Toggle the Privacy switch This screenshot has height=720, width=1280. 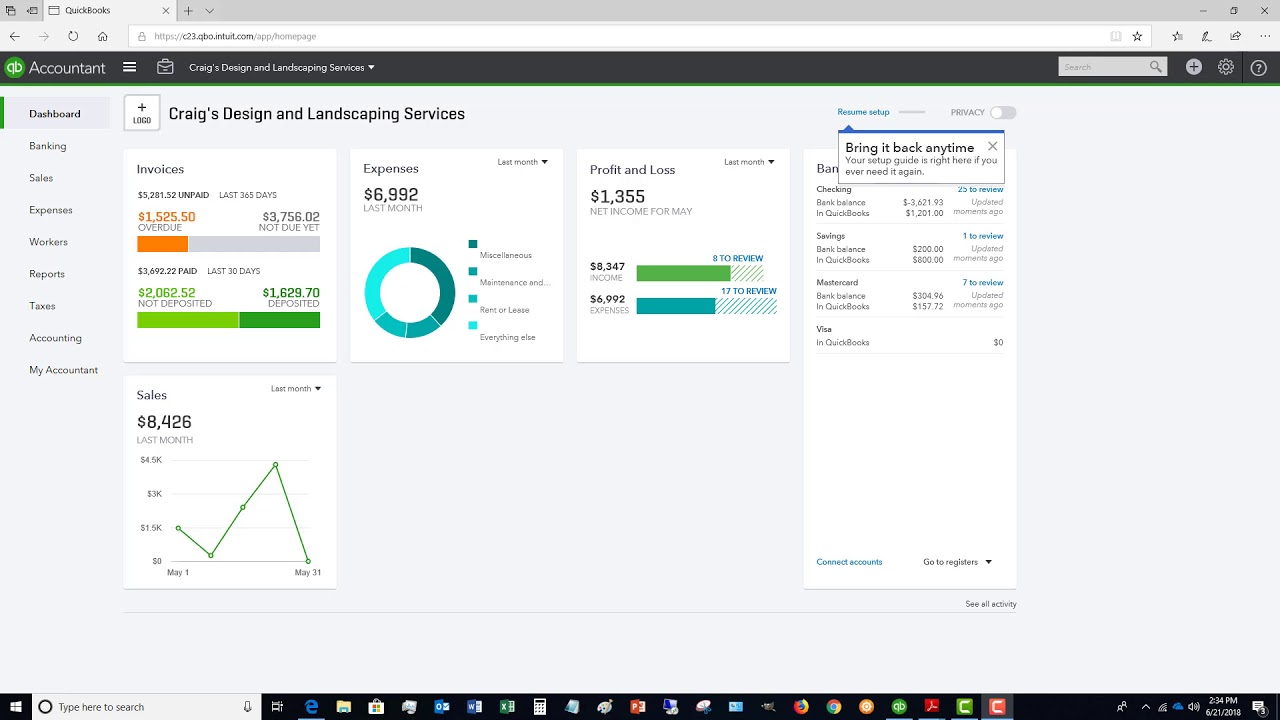(1003, 113)
